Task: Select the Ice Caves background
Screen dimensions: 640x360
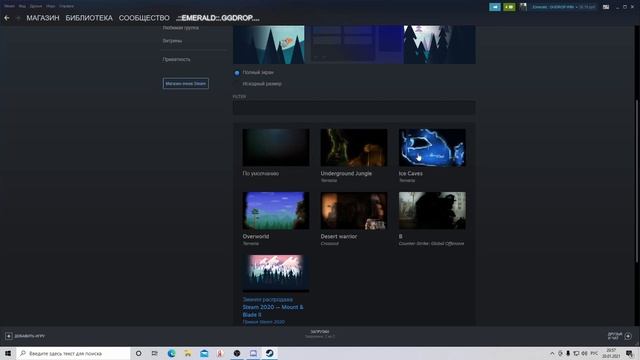Action: (432, 147)
